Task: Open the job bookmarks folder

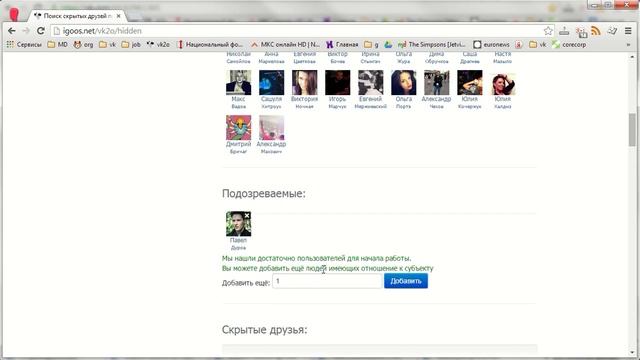Action: point(131,44)
